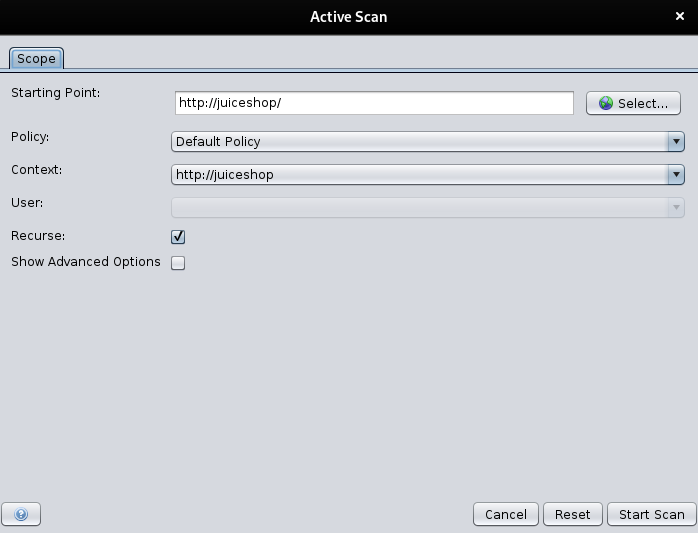Click the disabled User dropdown

[428, 208]
